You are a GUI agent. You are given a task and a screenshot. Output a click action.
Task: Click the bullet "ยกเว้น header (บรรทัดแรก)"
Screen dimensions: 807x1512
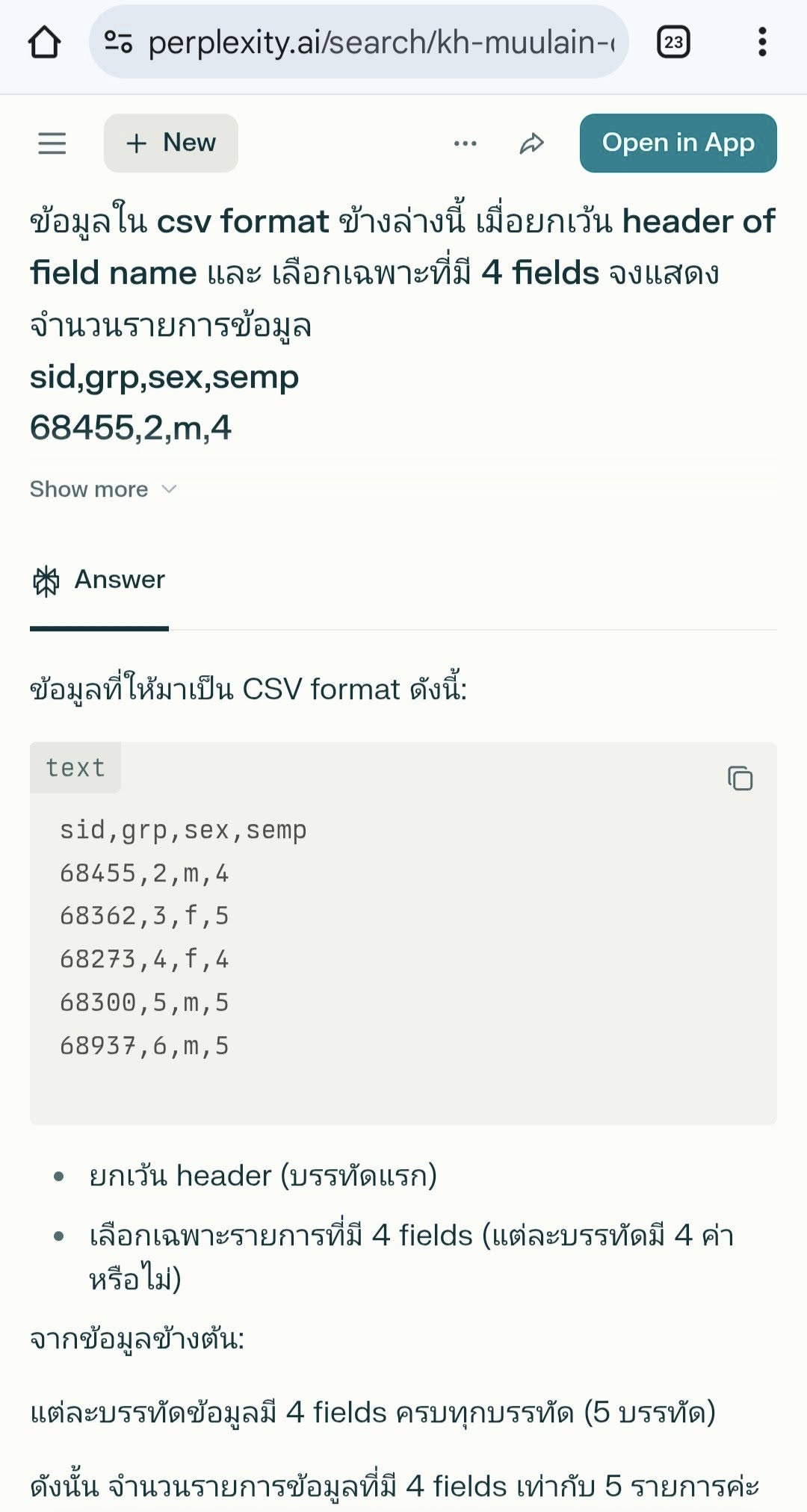[263, 1176]
